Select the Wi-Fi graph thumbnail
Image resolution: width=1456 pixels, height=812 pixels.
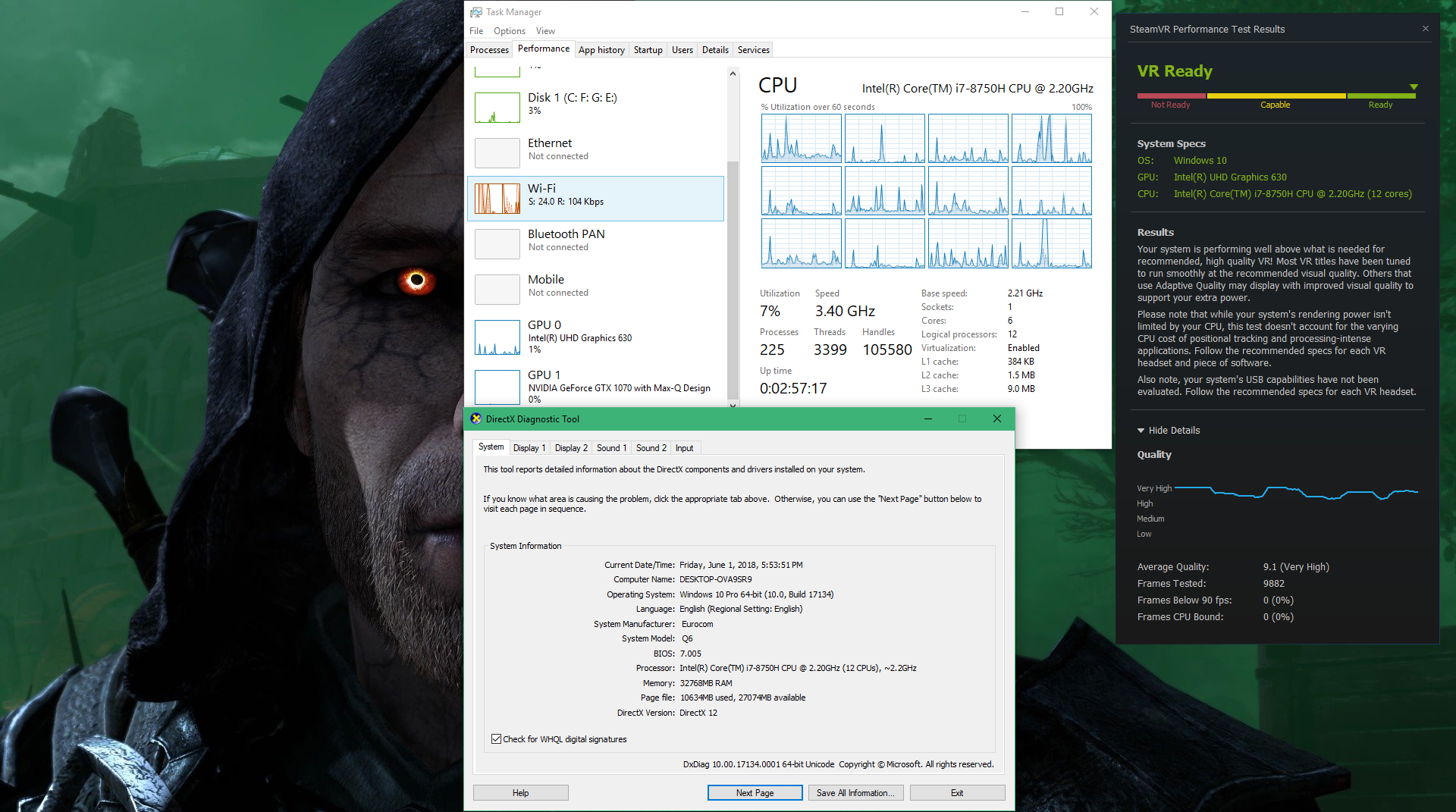tap(497, 199)
